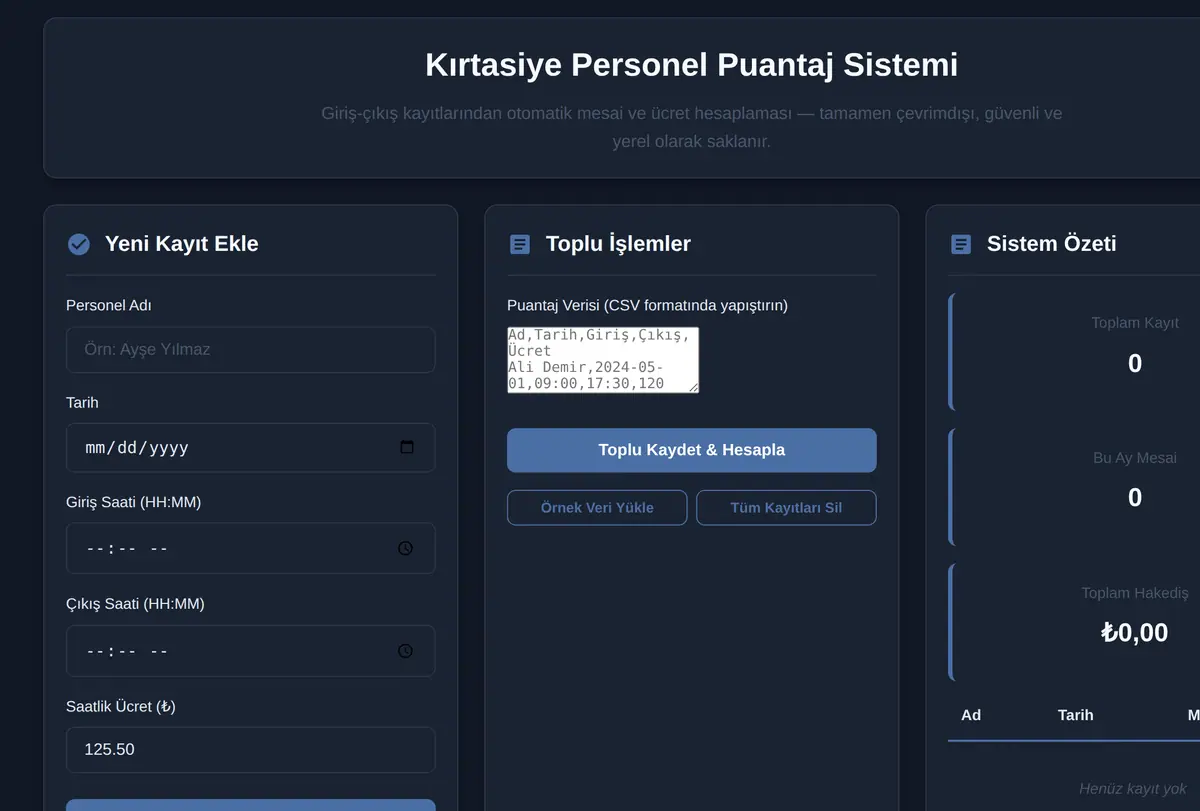
Task: Open the clock picker in Giriş Saati field
Action: coord(405,548)
